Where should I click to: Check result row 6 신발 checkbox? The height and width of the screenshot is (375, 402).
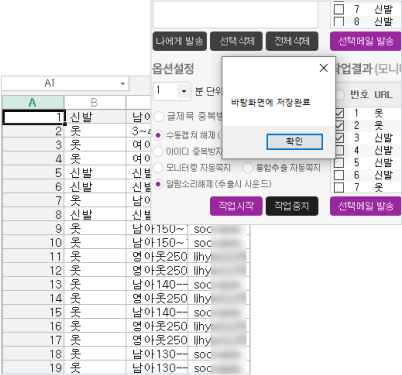tap(339, 175)
